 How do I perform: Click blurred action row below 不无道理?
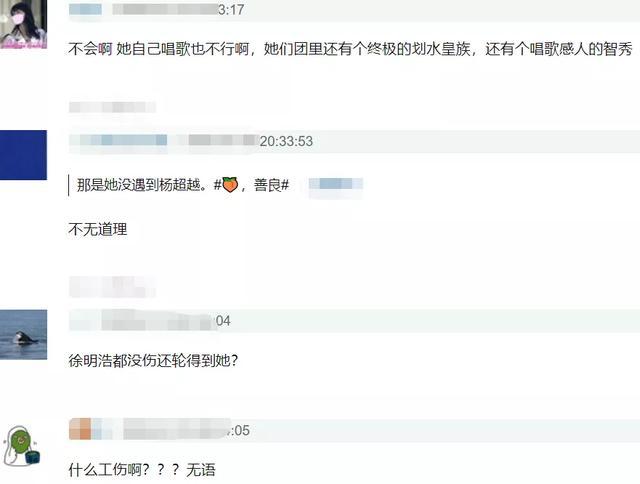(x=112, y=286)
